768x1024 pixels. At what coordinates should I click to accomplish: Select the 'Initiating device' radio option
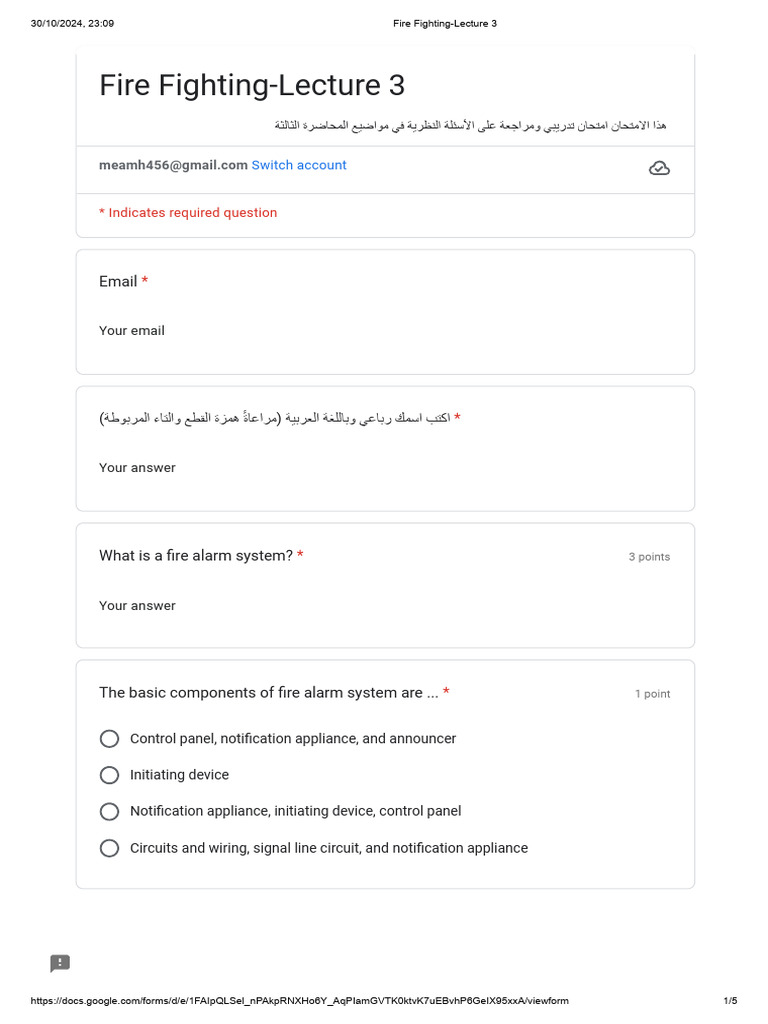click(110, 775)
